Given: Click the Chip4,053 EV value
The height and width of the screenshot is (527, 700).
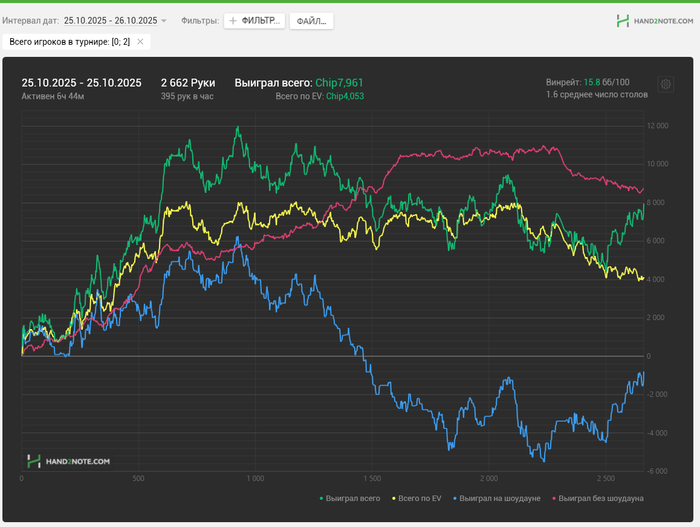Looking at the screenshot, I should point(345,96).
